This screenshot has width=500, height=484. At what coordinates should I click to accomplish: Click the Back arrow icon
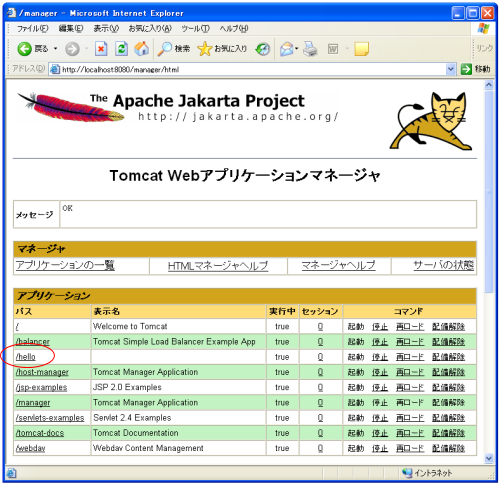pyautogui.click(x=24, y=49)
